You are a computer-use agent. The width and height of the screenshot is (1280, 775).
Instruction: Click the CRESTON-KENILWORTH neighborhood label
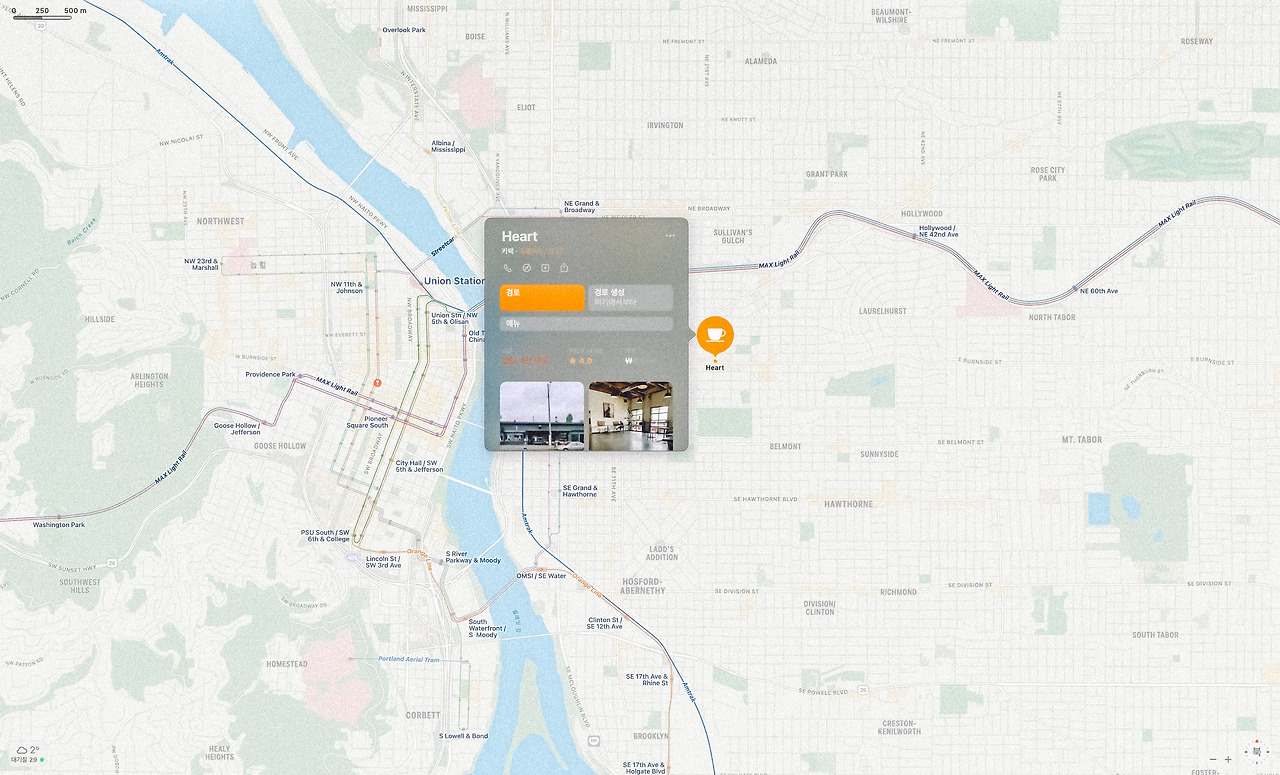click(899, 727)
